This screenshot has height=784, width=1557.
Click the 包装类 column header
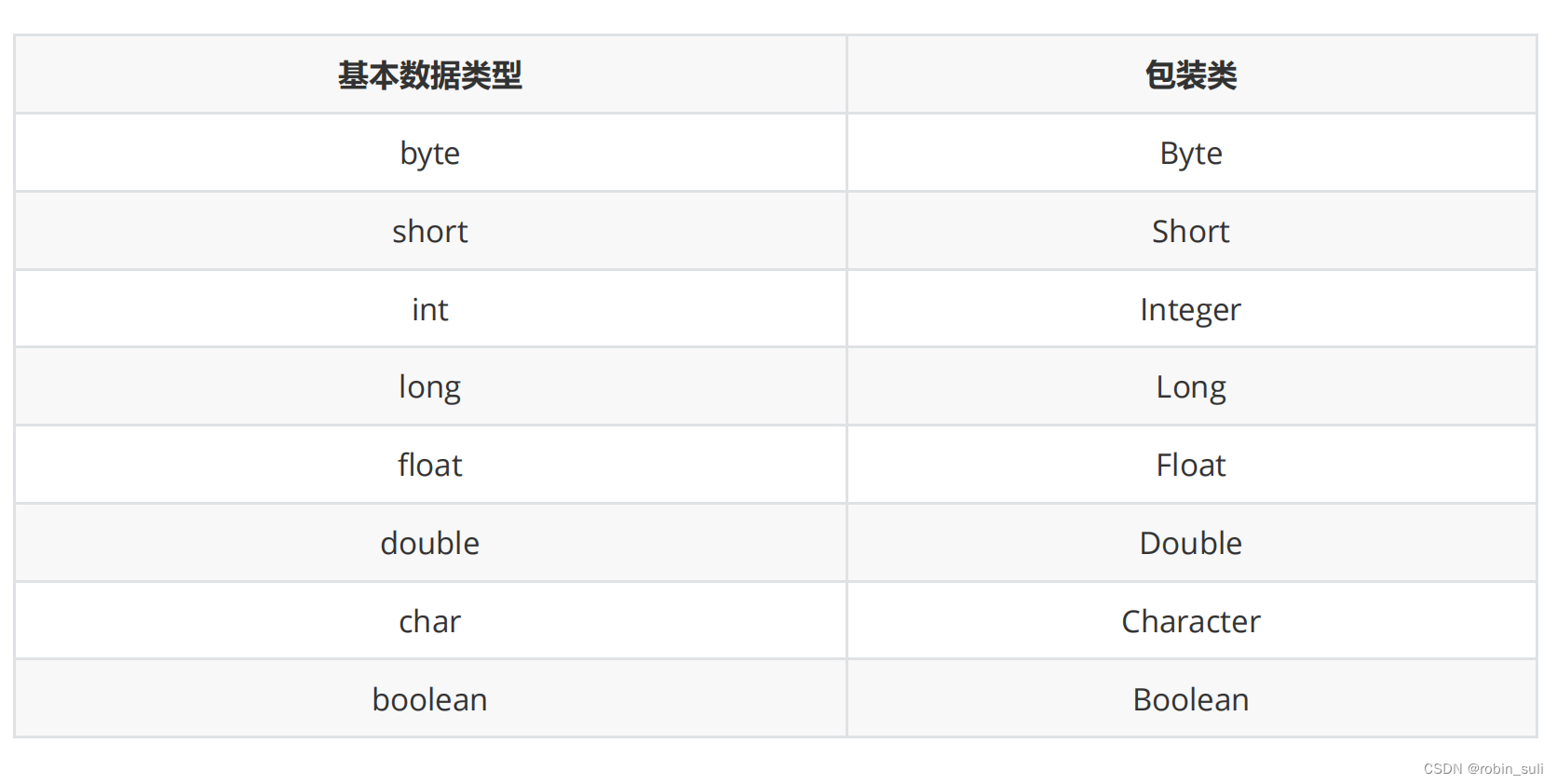coord(1192,74)
